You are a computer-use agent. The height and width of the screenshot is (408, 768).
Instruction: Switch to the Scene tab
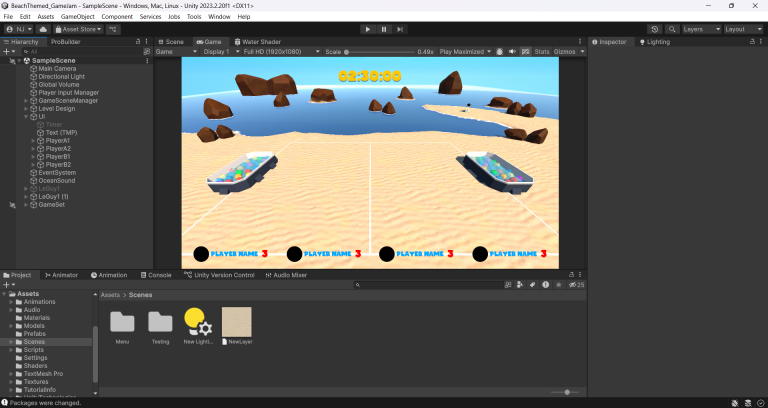pos(170,42)
